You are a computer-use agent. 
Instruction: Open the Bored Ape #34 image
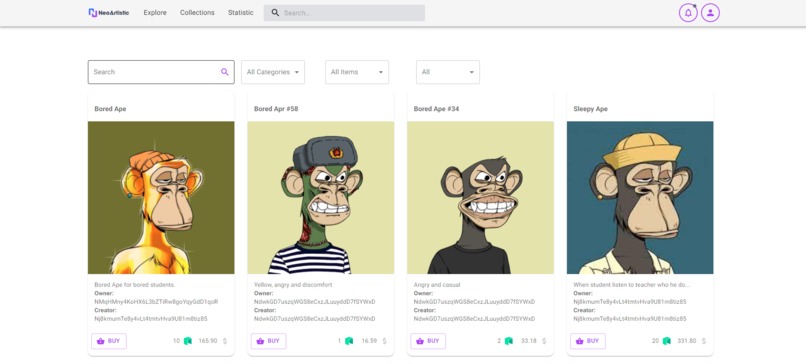pyautogui.click(x=481, y=197)
